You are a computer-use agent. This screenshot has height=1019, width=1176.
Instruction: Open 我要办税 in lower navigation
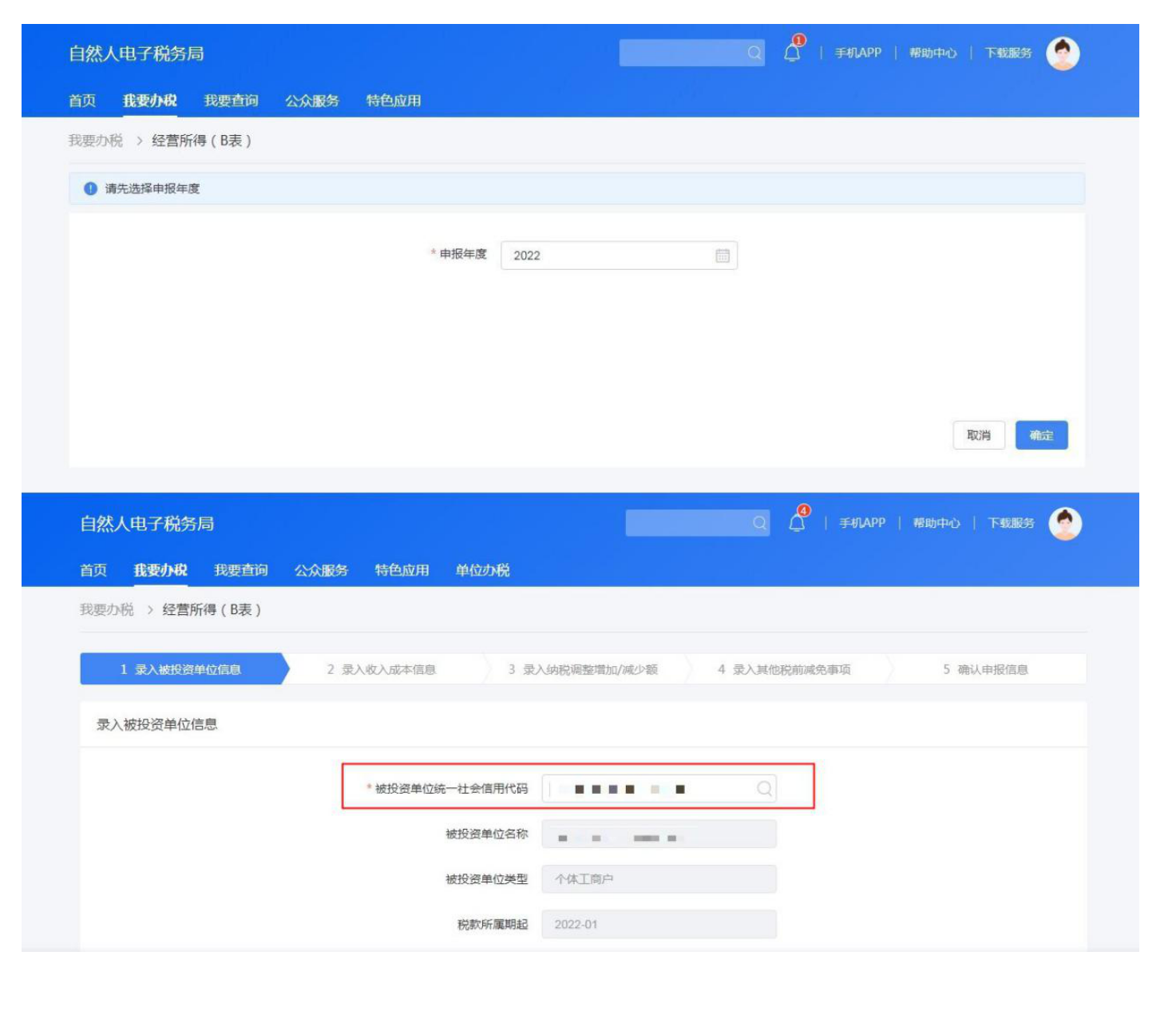pos(160,570)
